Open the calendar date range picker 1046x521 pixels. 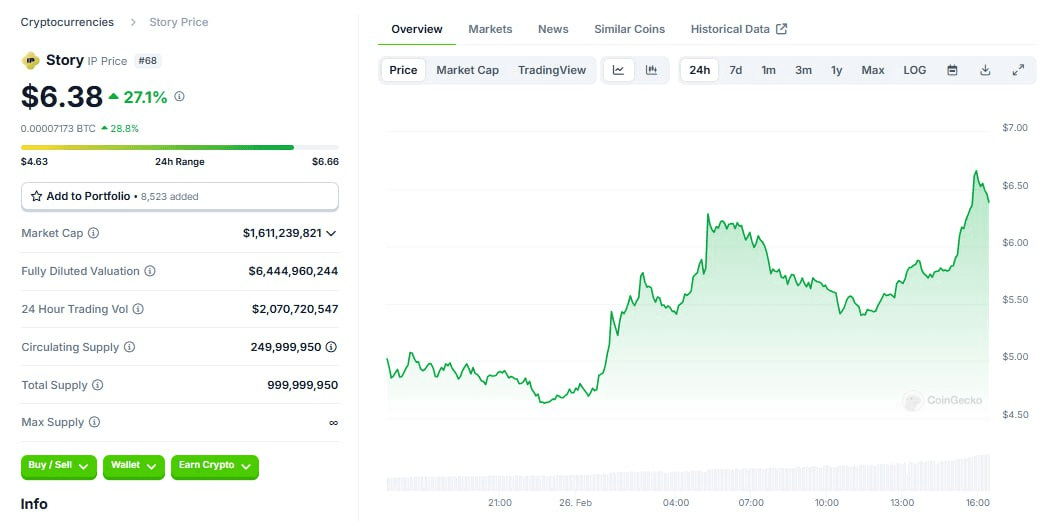(x=953, y=70)
